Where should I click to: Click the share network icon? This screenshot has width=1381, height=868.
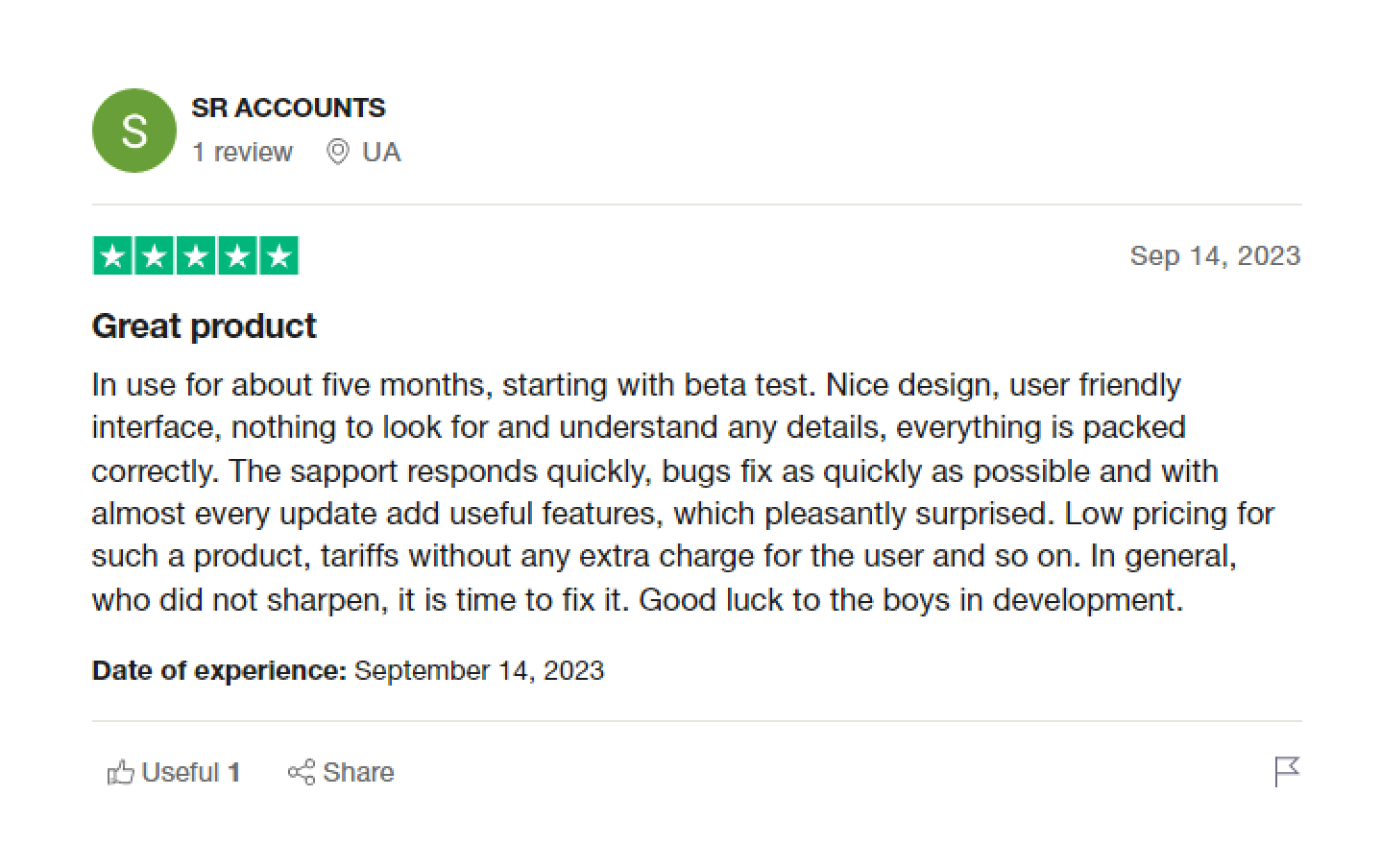(301, 772)
